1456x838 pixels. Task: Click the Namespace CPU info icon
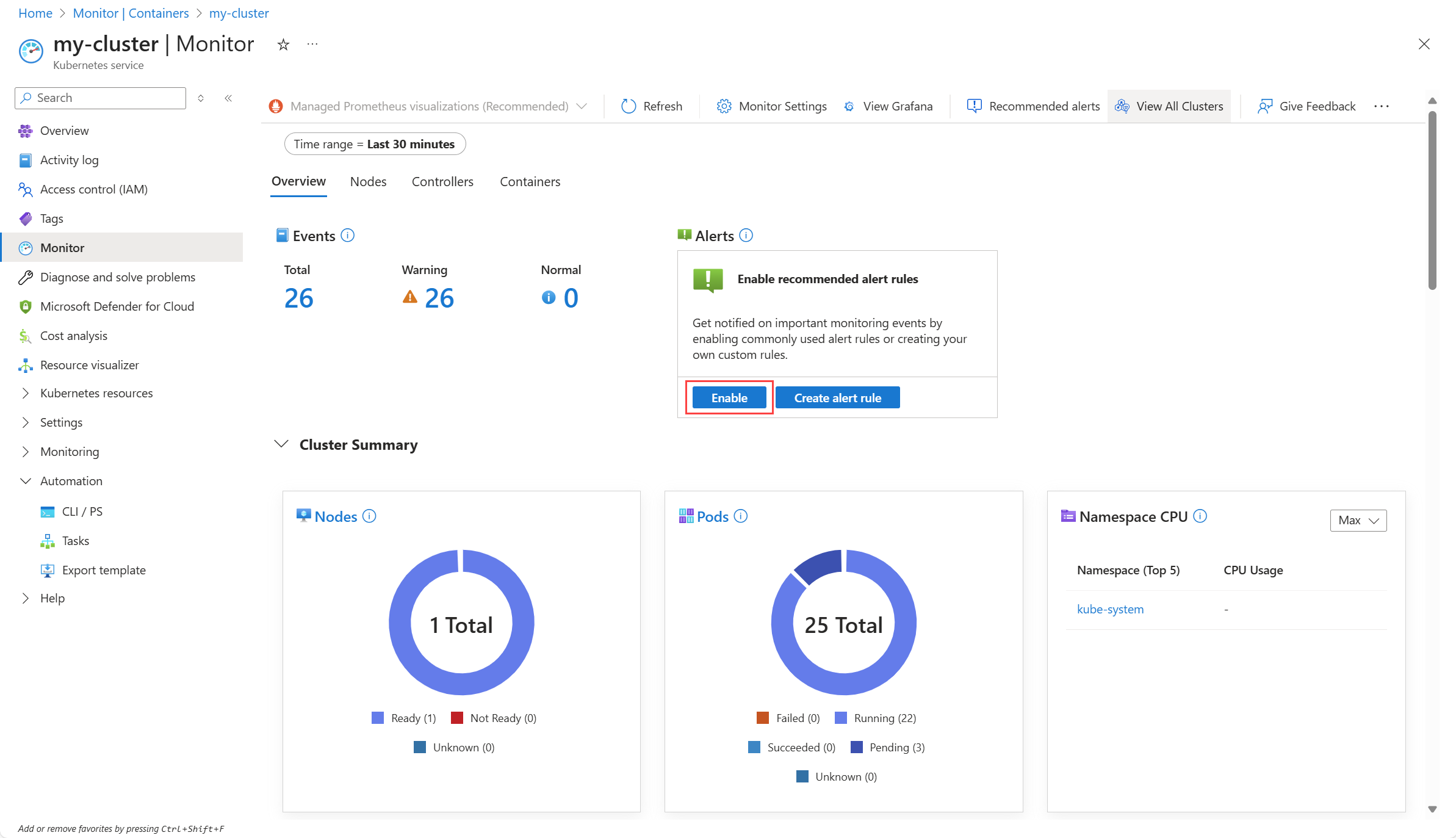pyautogui.click(x=1200, y=516)
